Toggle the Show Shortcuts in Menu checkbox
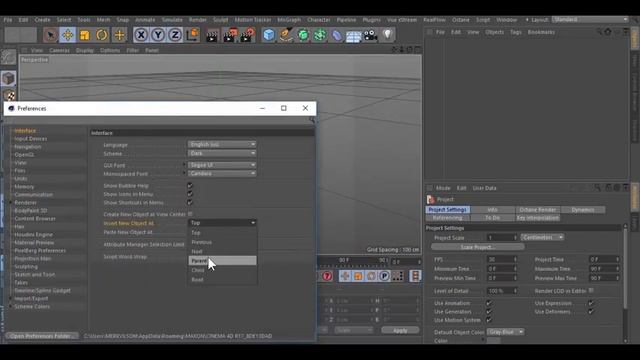 coord(190,203)
